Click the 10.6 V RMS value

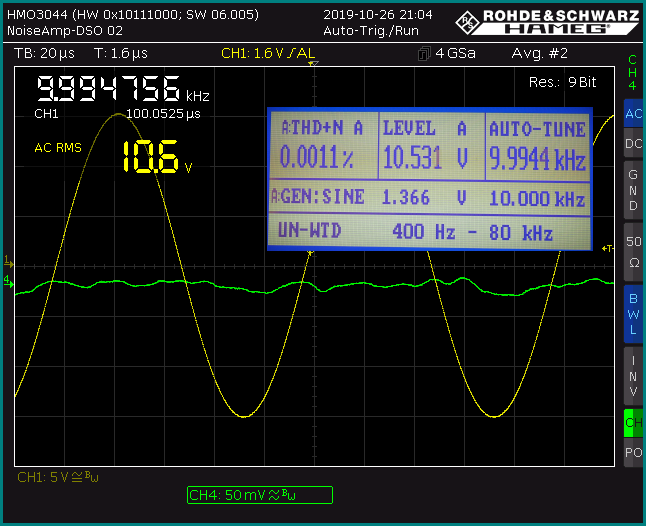pyautogui.click(x=157, y=157)
